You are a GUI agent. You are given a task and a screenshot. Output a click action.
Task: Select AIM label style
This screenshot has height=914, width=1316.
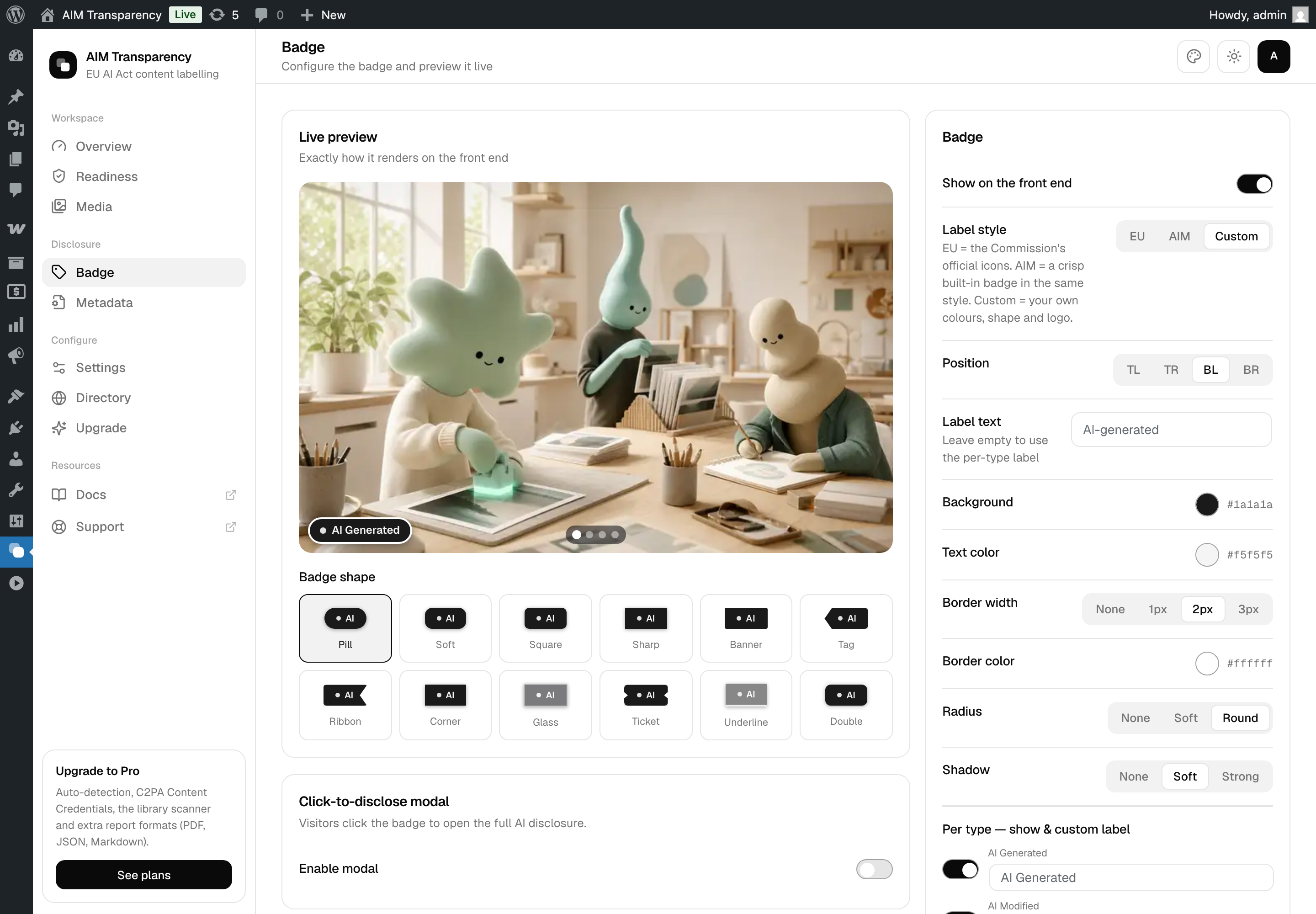1179,236
